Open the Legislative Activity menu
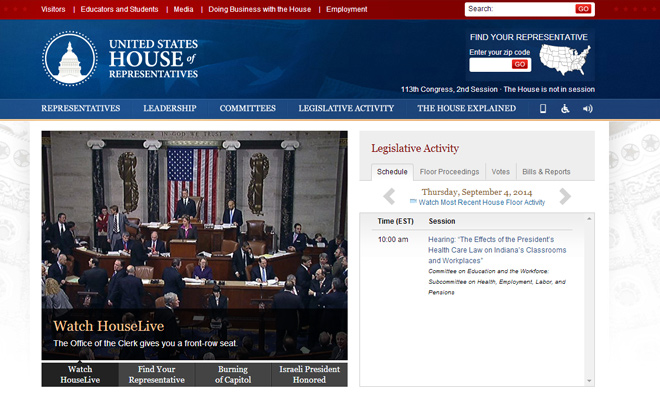Viewport: 660px width, 400px height. pyautogui.click(x=346, y=108)
